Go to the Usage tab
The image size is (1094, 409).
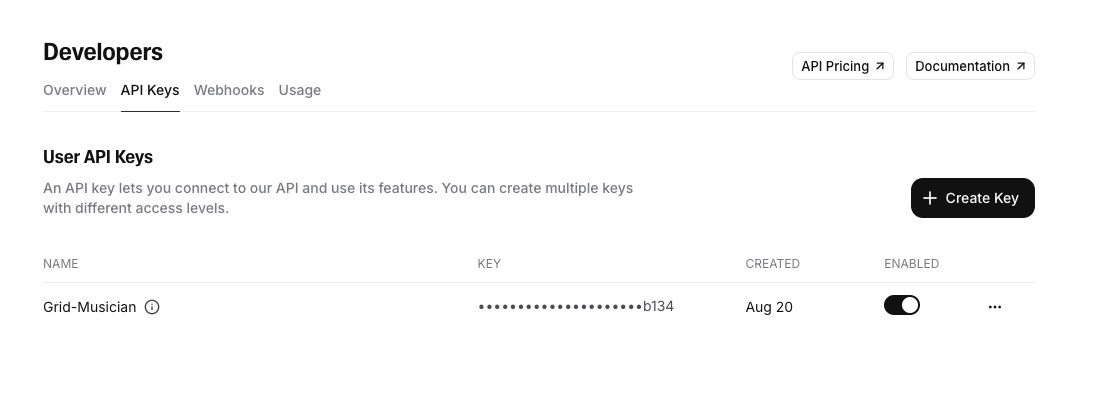(x=299, y=90)
